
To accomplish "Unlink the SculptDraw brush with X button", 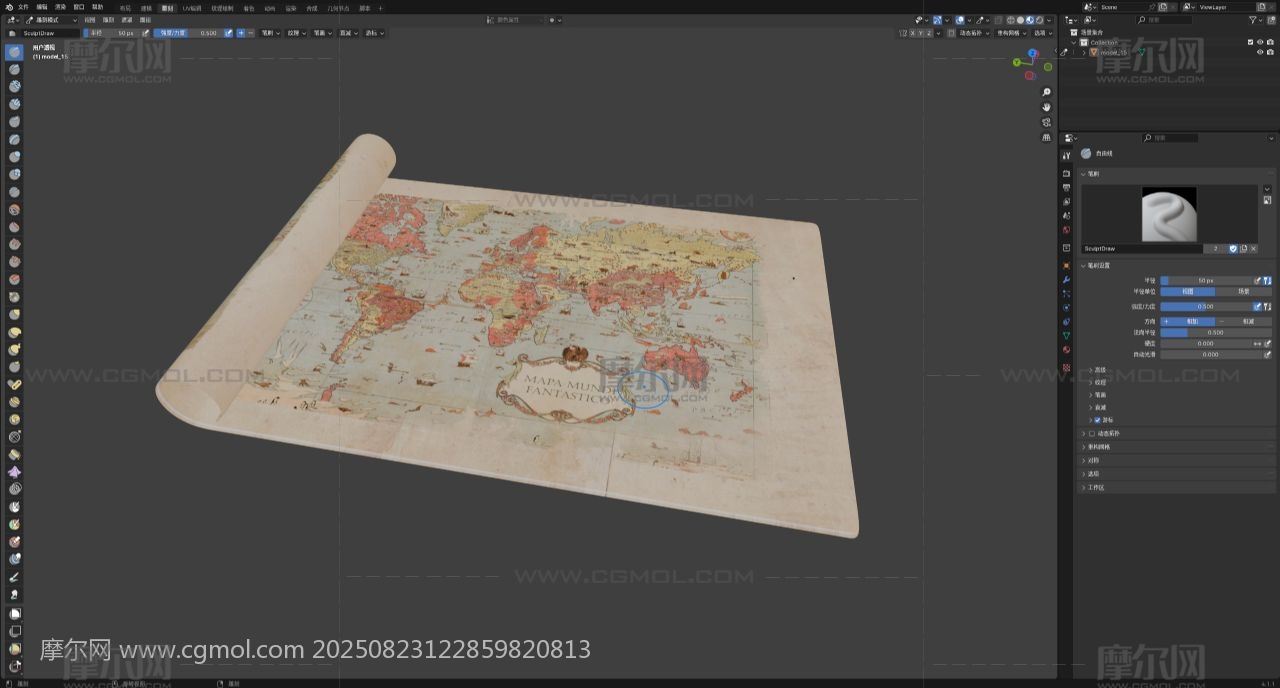I will click(x=1253, y=248).
